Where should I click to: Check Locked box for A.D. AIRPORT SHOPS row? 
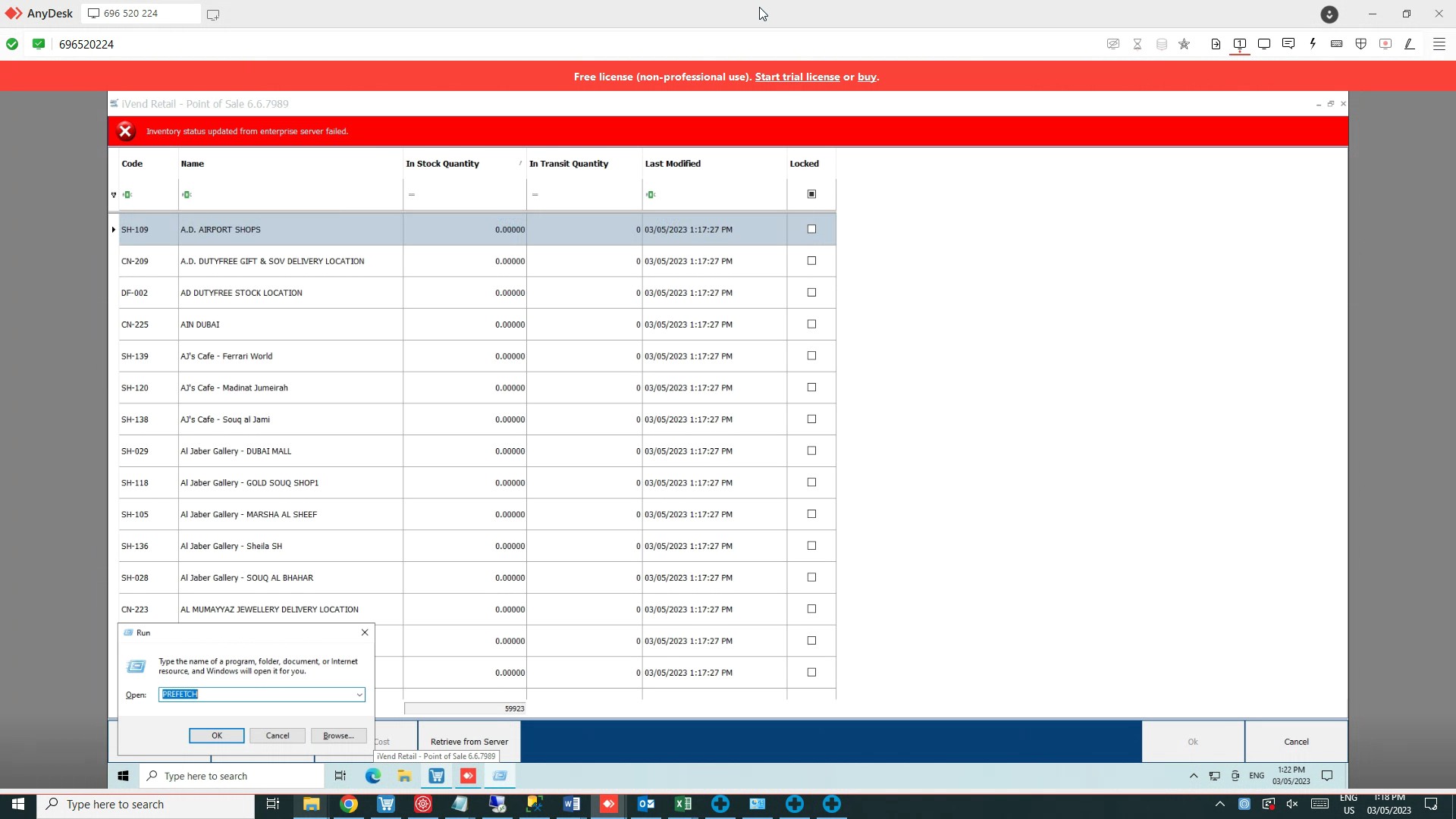point(811,229)
